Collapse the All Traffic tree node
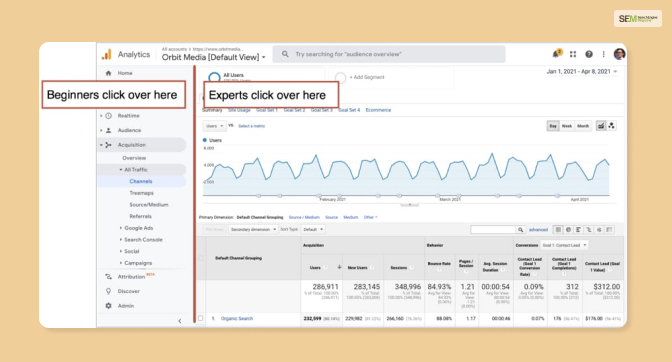Screen dimensions: 672x362 [121, 170]
